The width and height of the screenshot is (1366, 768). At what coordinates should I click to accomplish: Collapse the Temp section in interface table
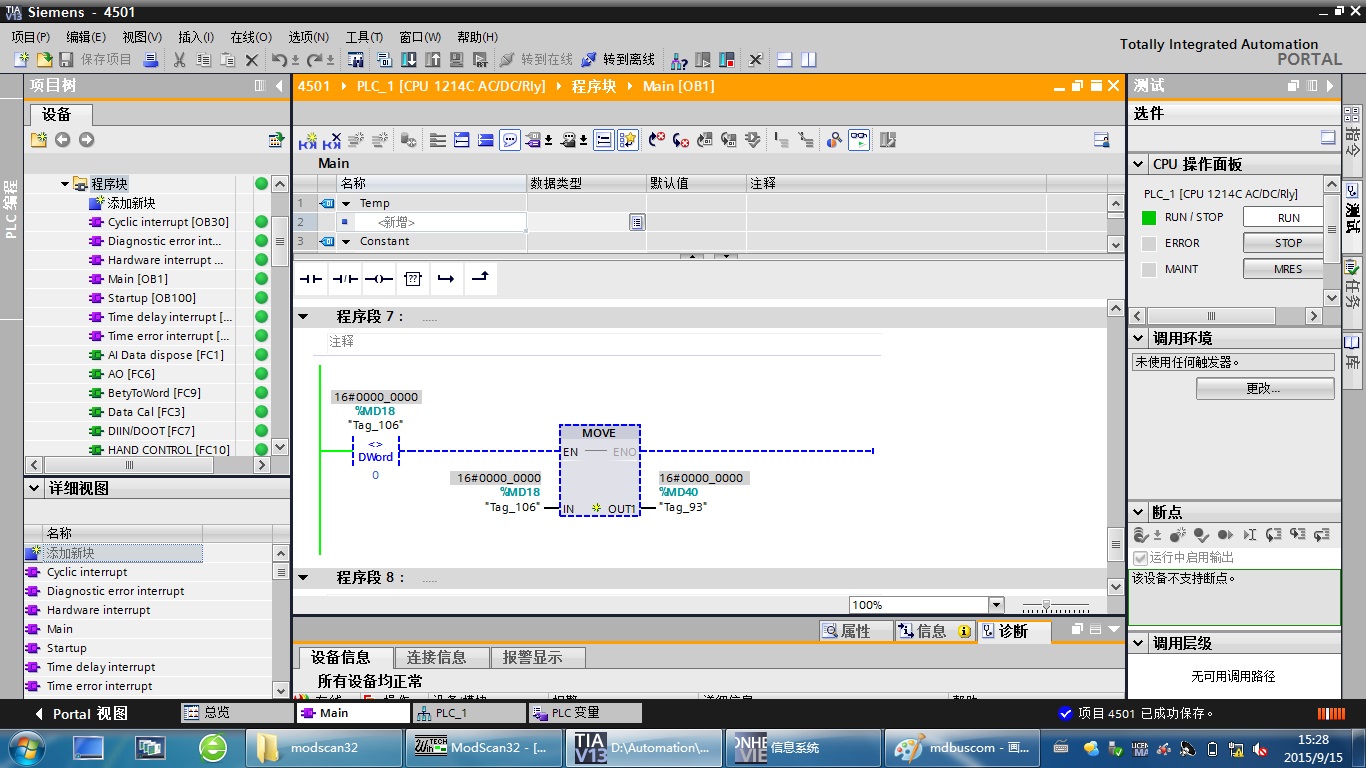pyautogui.click(x=347, y=203)
